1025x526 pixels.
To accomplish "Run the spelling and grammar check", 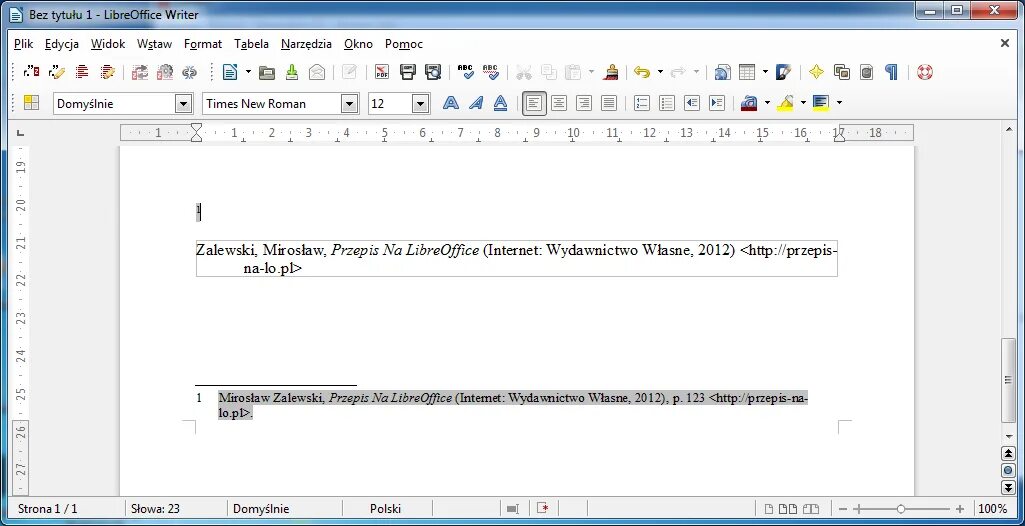I will click(x=465, y=72).
